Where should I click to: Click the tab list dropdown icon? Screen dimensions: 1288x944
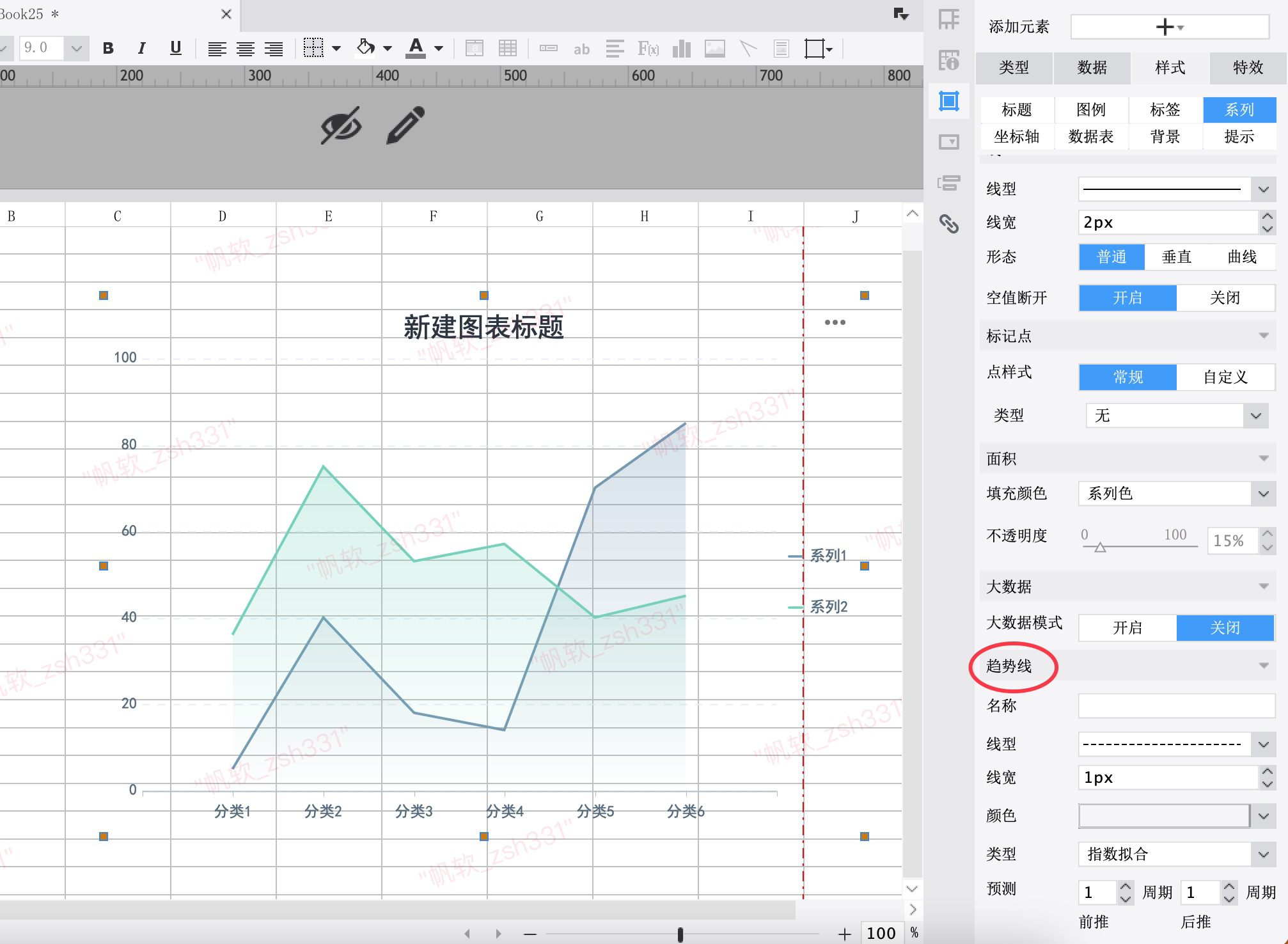click(x=901, y=14)
